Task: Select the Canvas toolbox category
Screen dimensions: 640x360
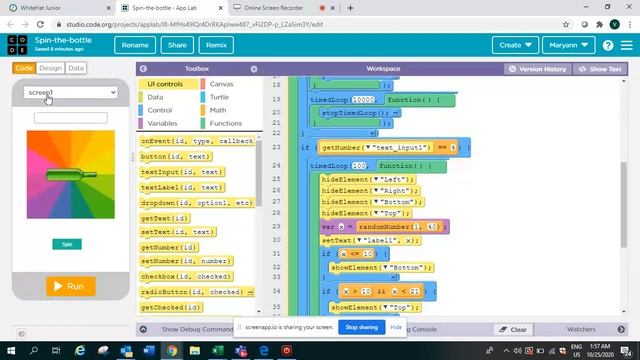Action: tap(221, 84)
